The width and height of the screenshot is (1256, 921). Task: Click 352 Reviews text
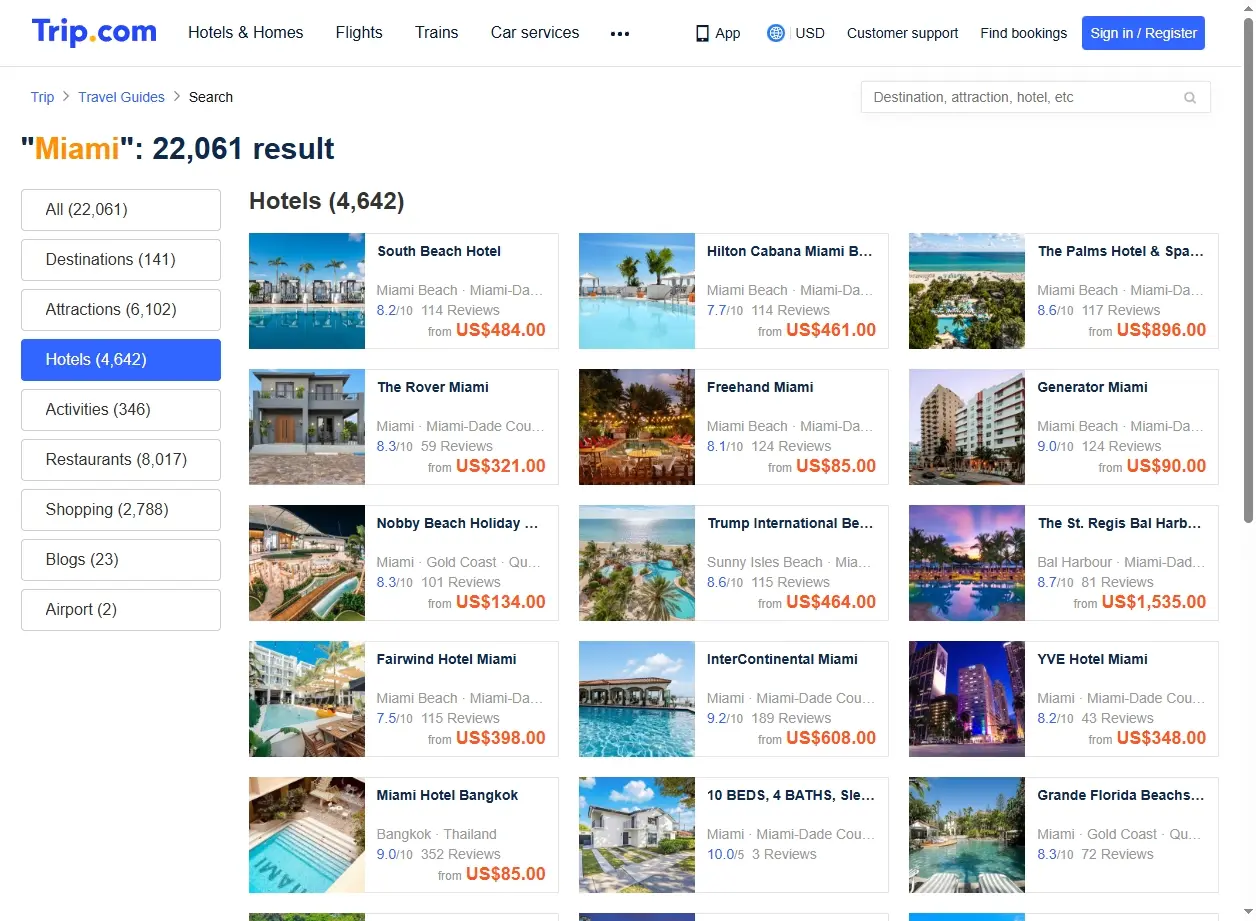click(x=461, y=854)
